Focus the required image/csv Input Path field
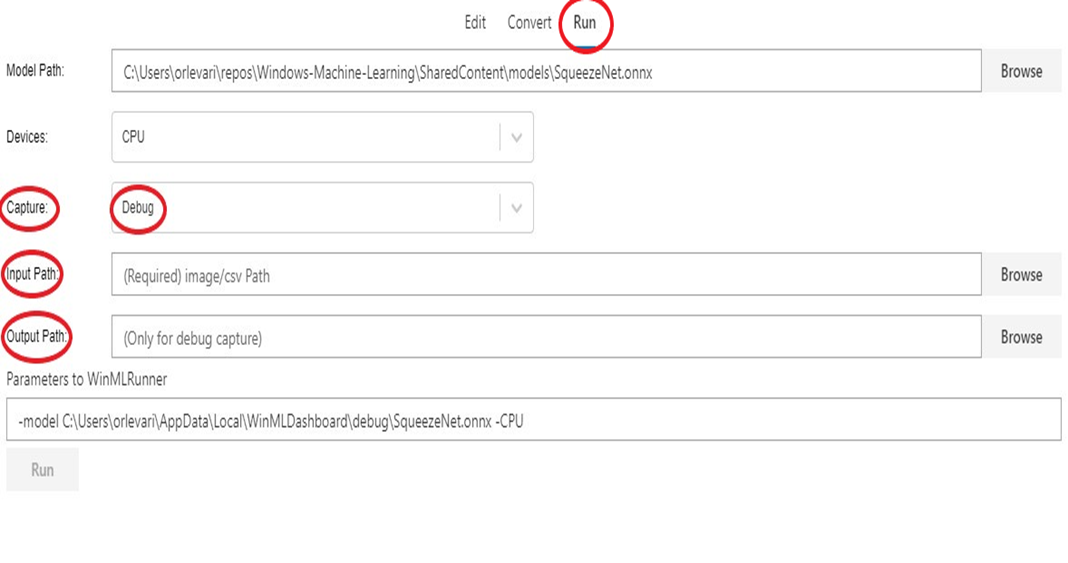The height and width of the screenshot is (563, 1068). [x=546, y=274]
